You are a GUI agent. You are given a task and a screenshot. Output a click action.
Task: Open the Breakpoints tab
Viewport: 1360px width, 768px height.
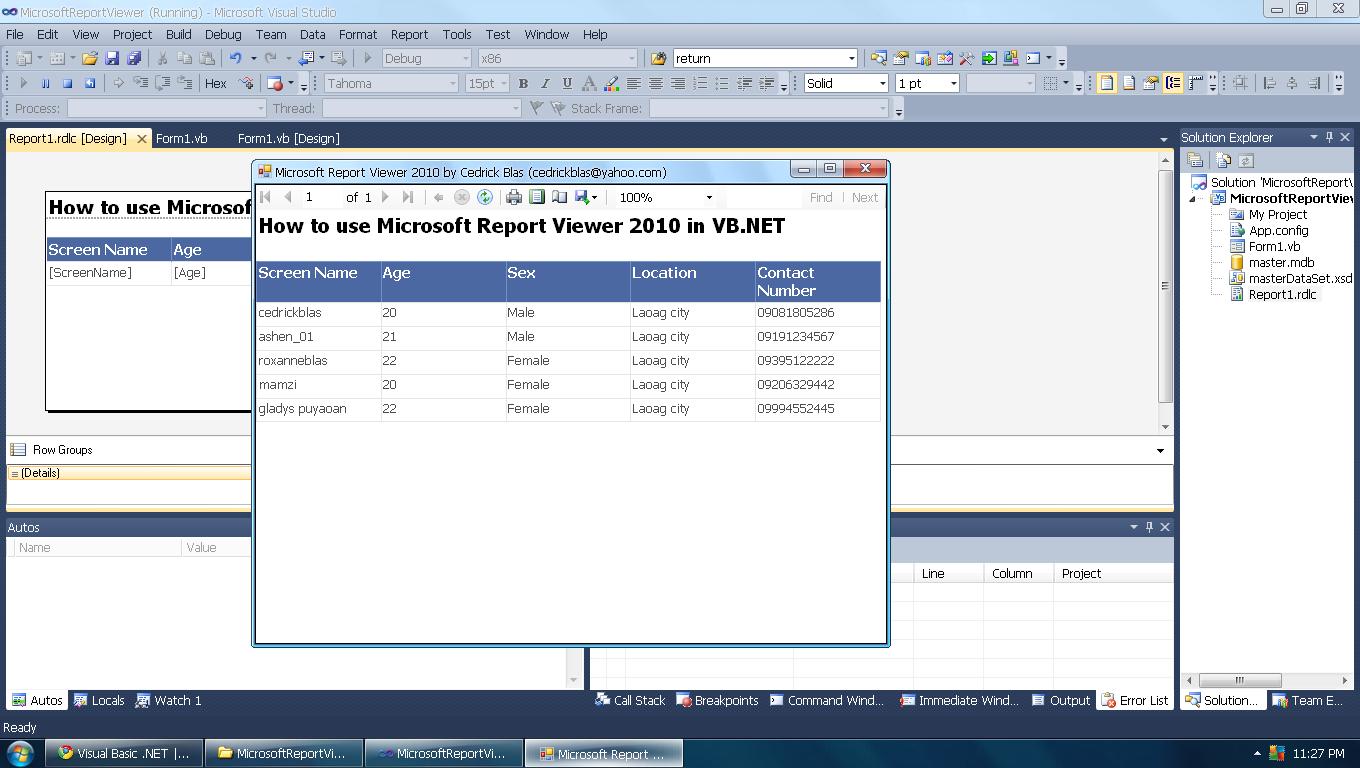tap(717, 700)
